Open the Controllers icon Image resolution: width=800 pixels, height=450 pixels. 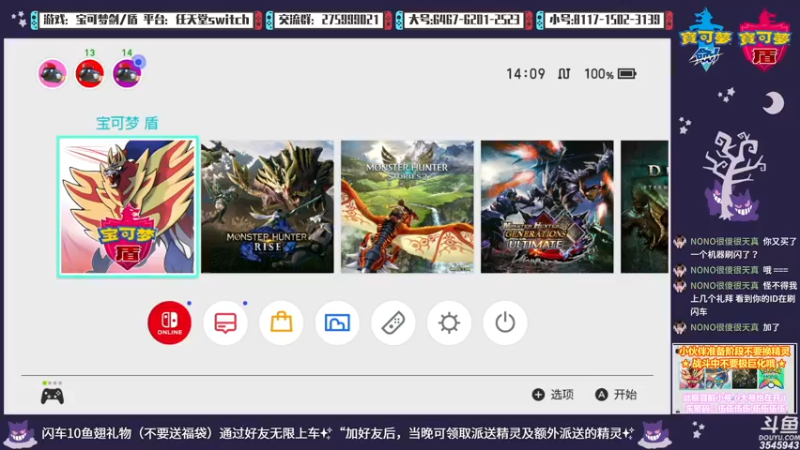393,322
